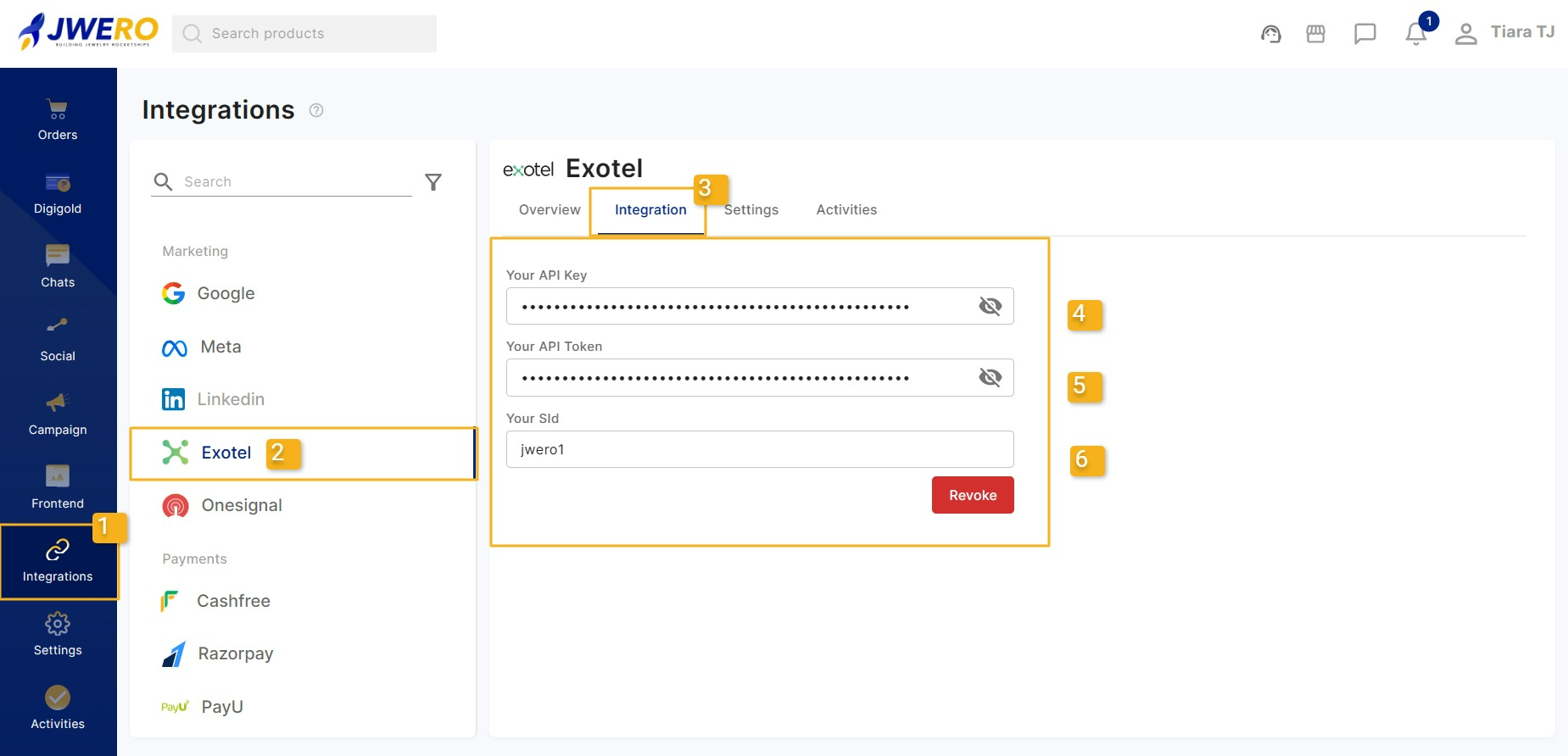This screenshot has height=756, width=1568.
Task: Show the hidden API Key value
Action: click(x=990, y=306)
